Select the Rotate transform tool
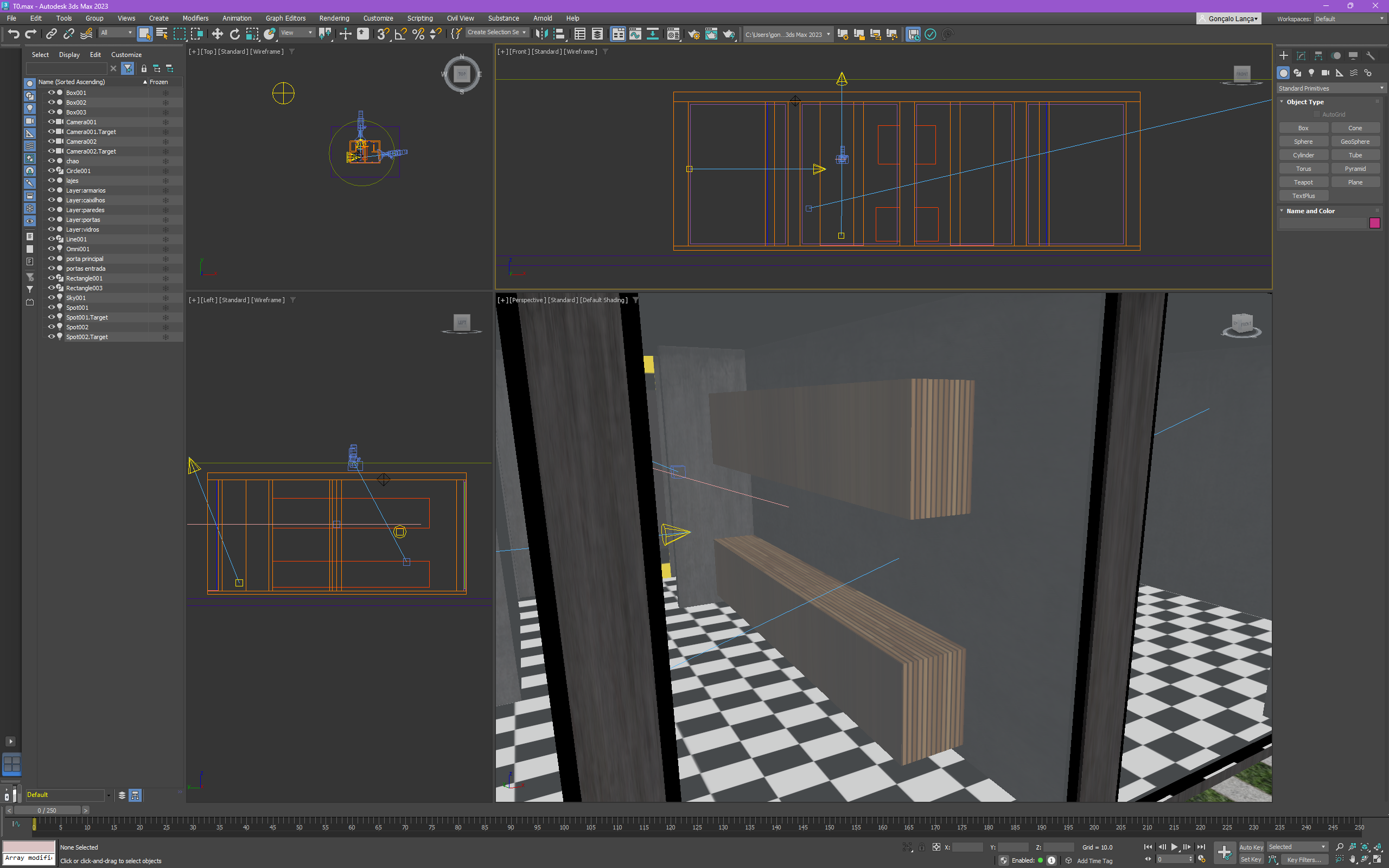 [x=234, y=34]
